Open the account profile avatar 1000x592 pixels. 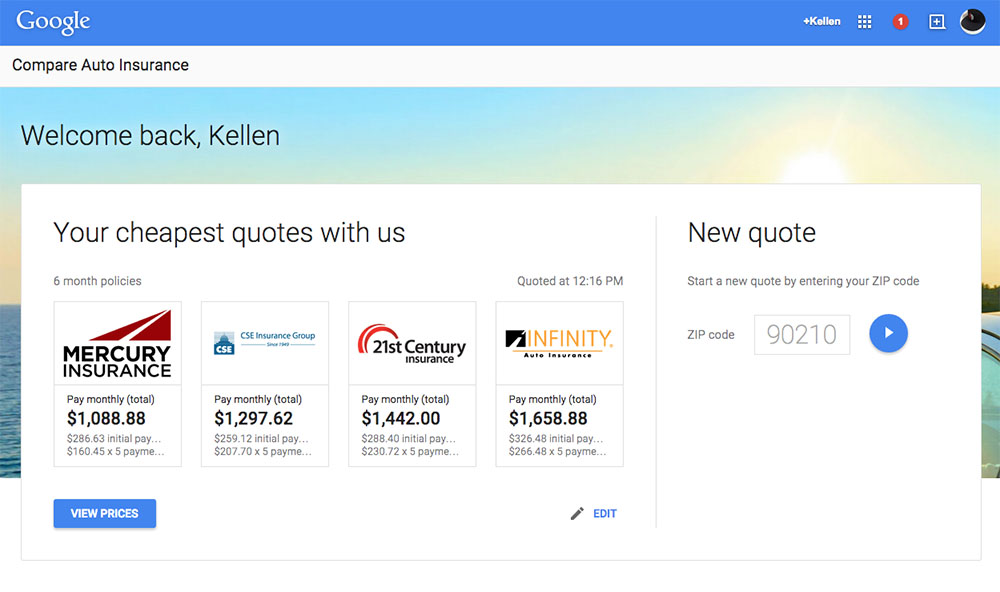pos(973,22)
